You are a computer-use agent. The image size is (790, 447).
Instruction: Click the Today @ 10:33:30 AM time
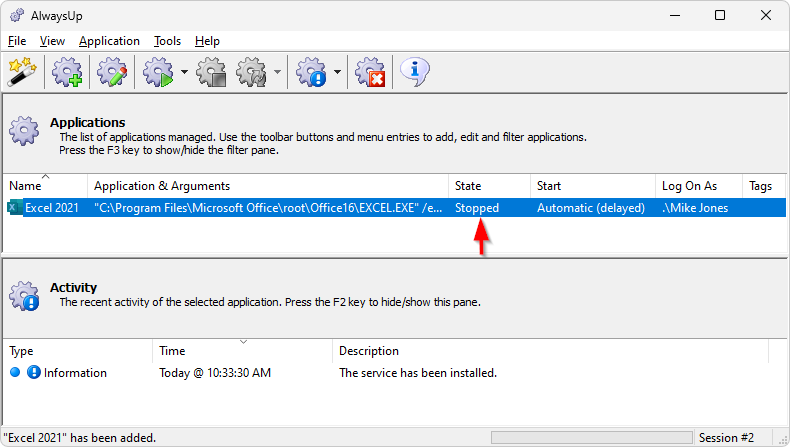(215, 373)
